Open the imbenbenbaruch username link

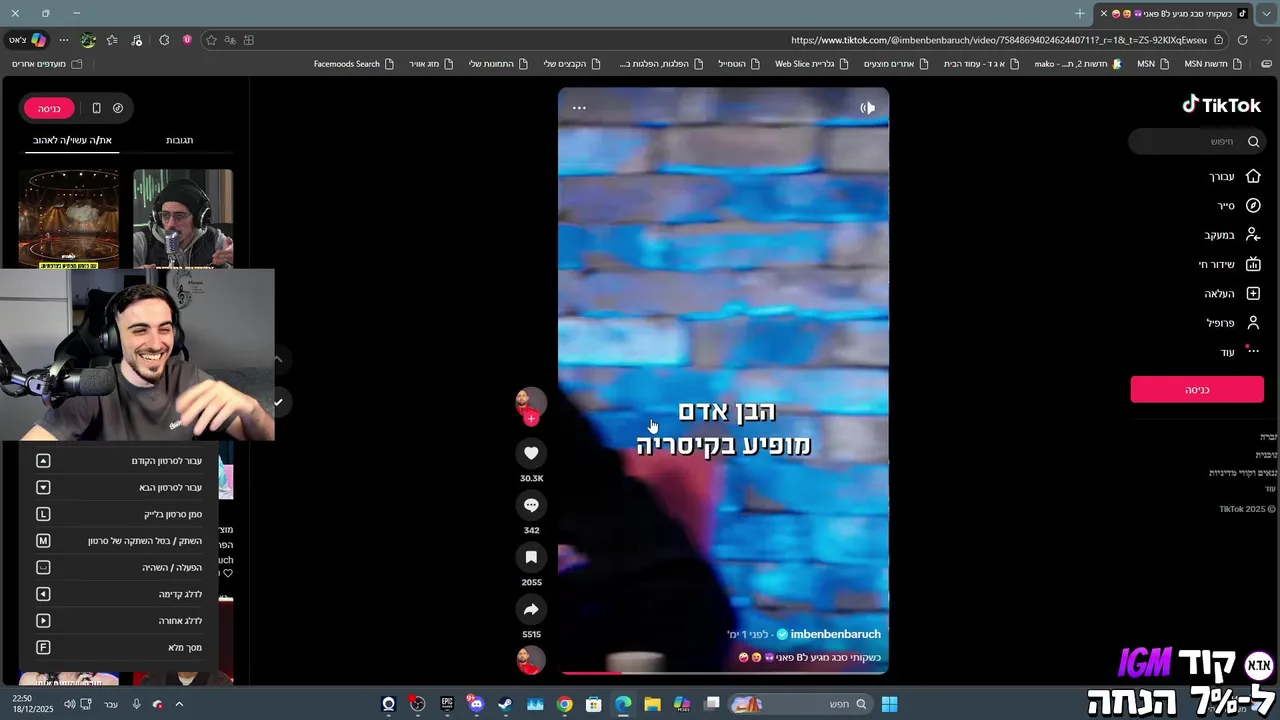pyautogui.click(x=835, y=634)
